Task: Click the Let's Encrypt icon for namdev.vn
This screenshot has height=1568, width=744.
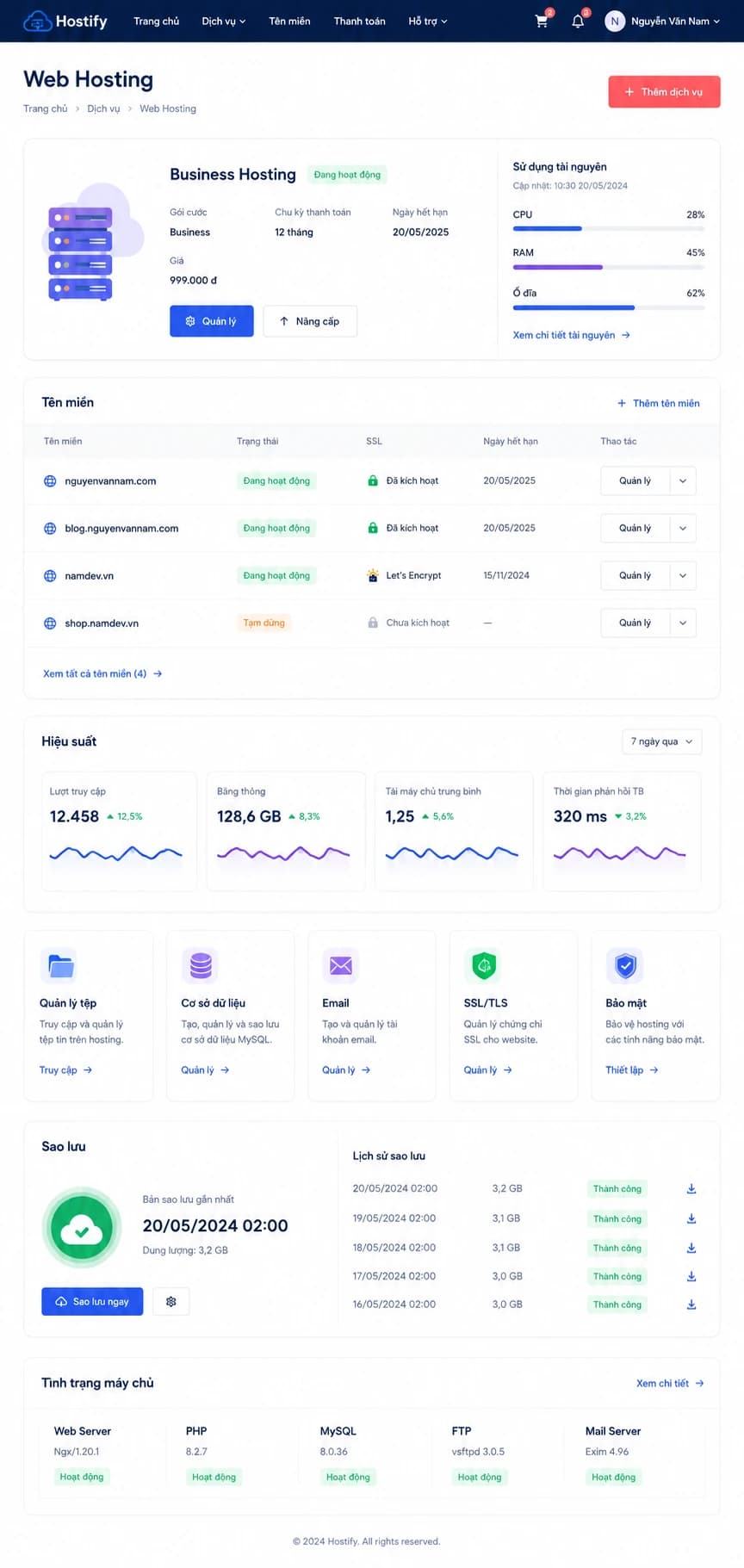Action: pyautogui.click(x=373, y=575)
